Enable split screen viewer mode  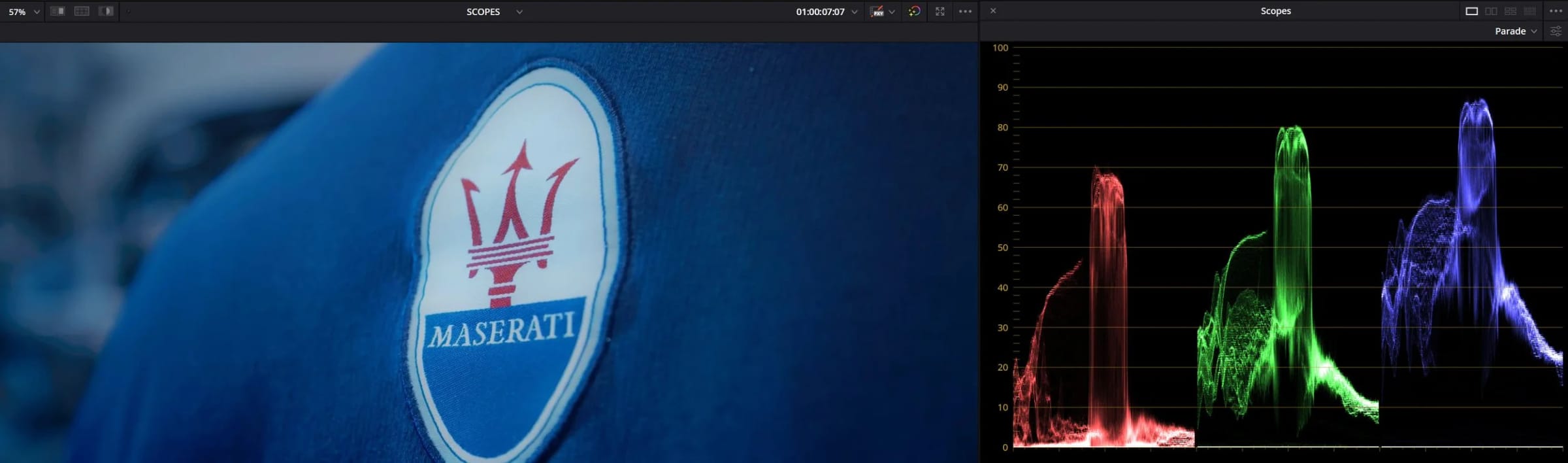(x=82, y=11)
